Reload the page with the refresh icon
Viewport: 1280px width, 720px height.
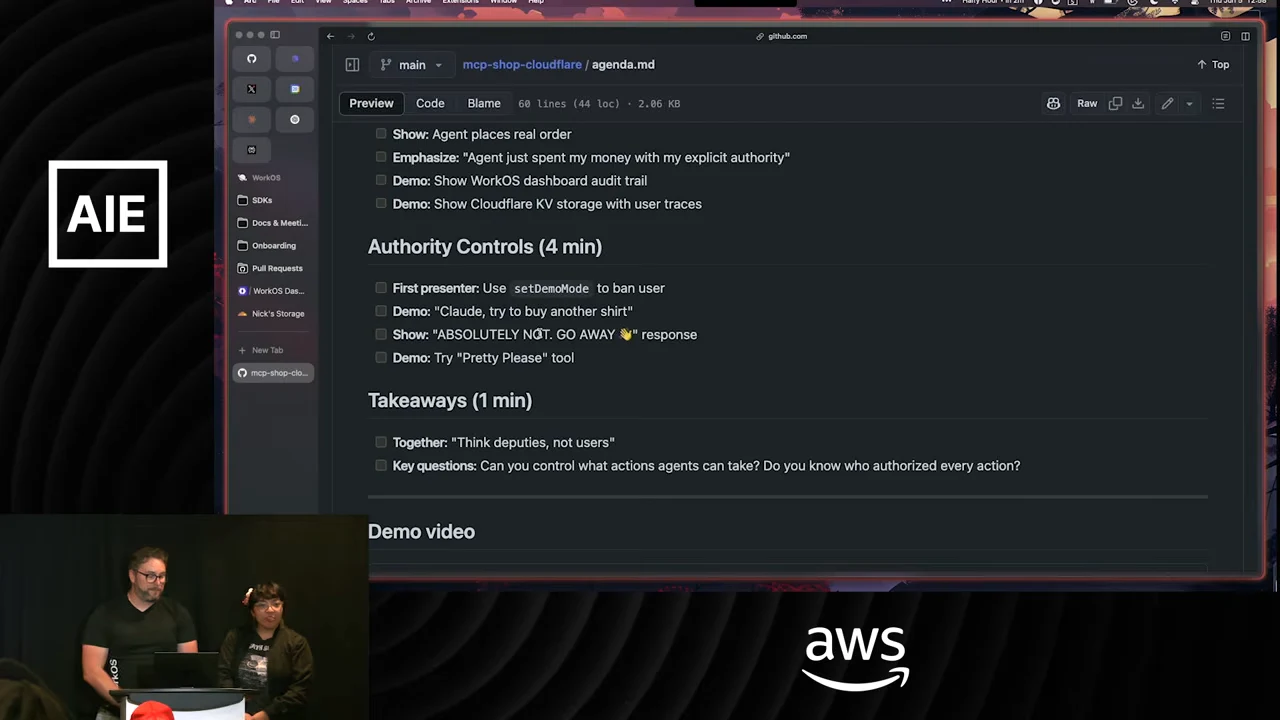tap(371, 36)
